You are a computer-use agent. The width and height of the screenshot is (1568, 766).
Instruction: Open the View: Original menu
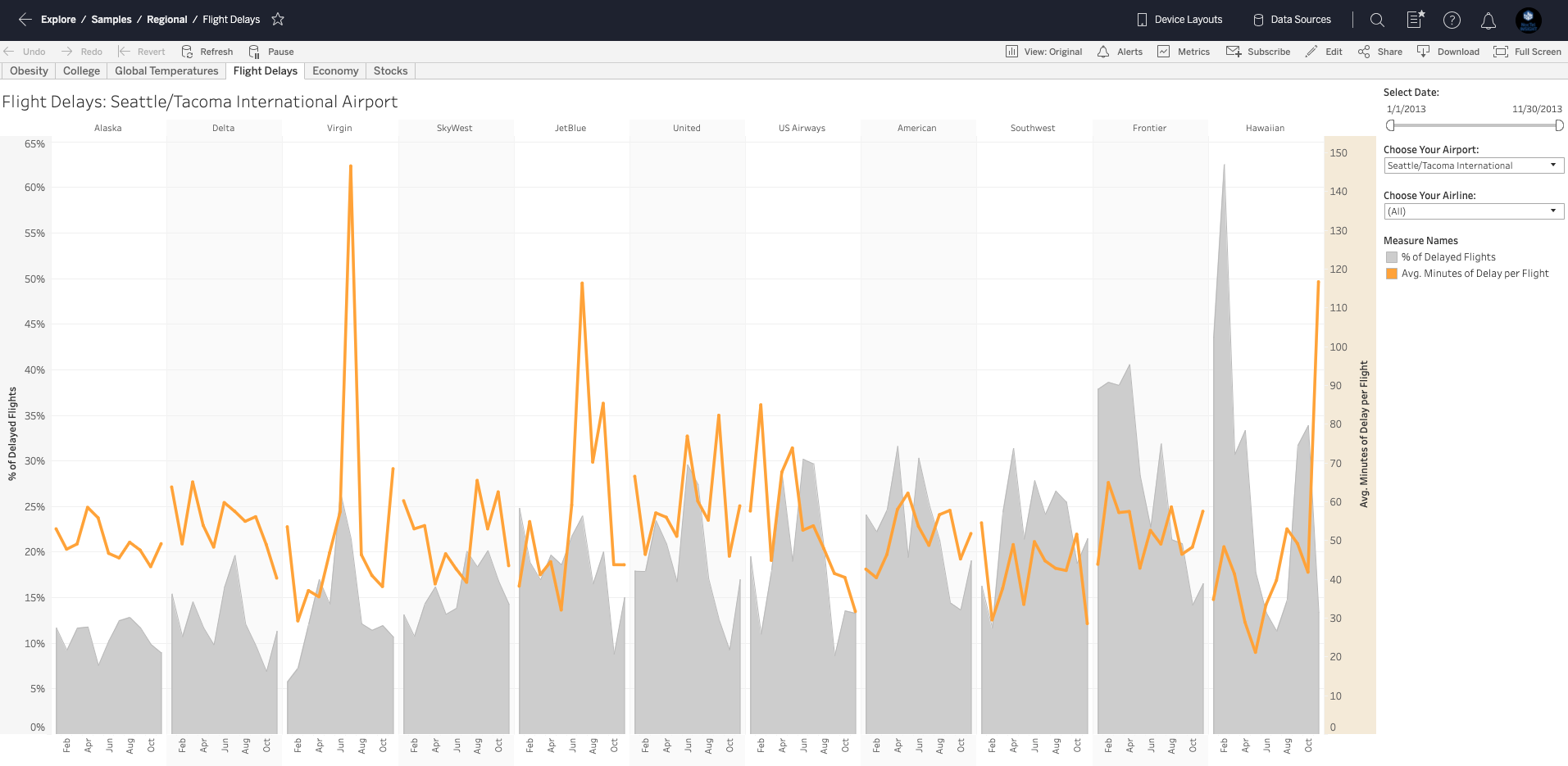[1044, 52]
